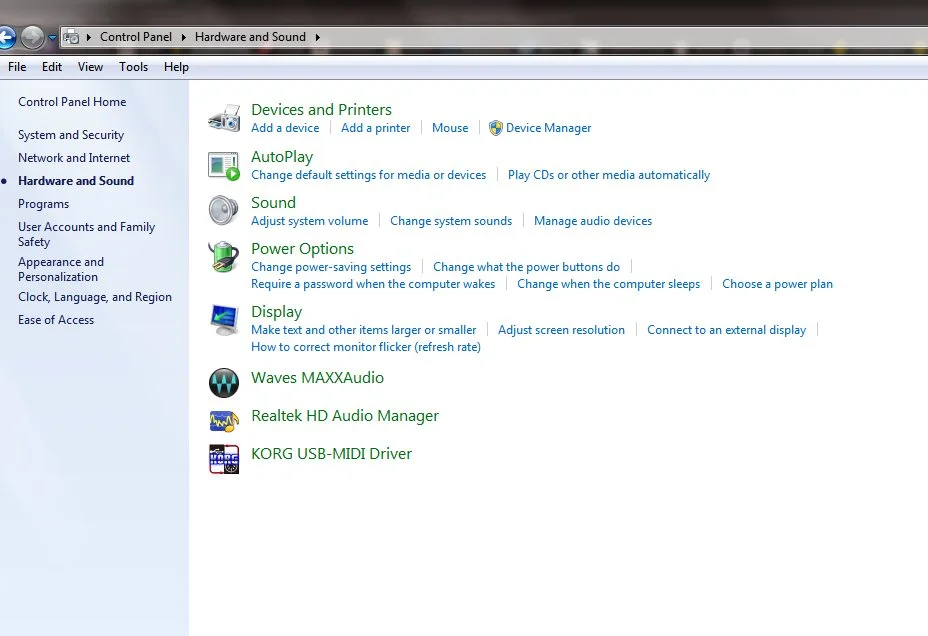Open the Tools menu
Screen dimensions: 928x636
click(x=134, y=67)
